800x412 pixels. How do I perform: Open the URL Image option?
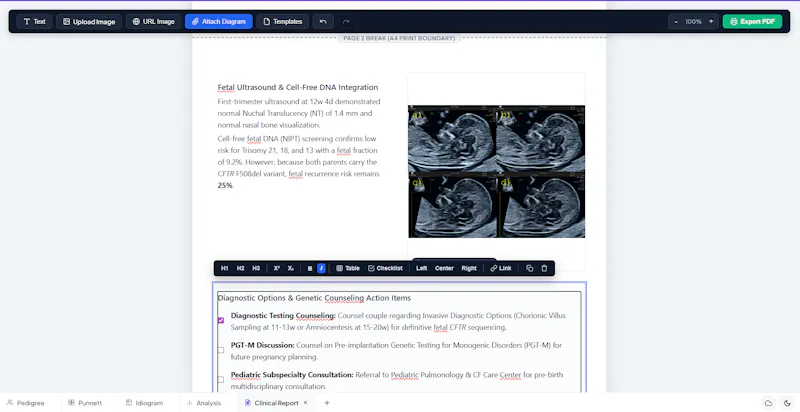(154, 21)
